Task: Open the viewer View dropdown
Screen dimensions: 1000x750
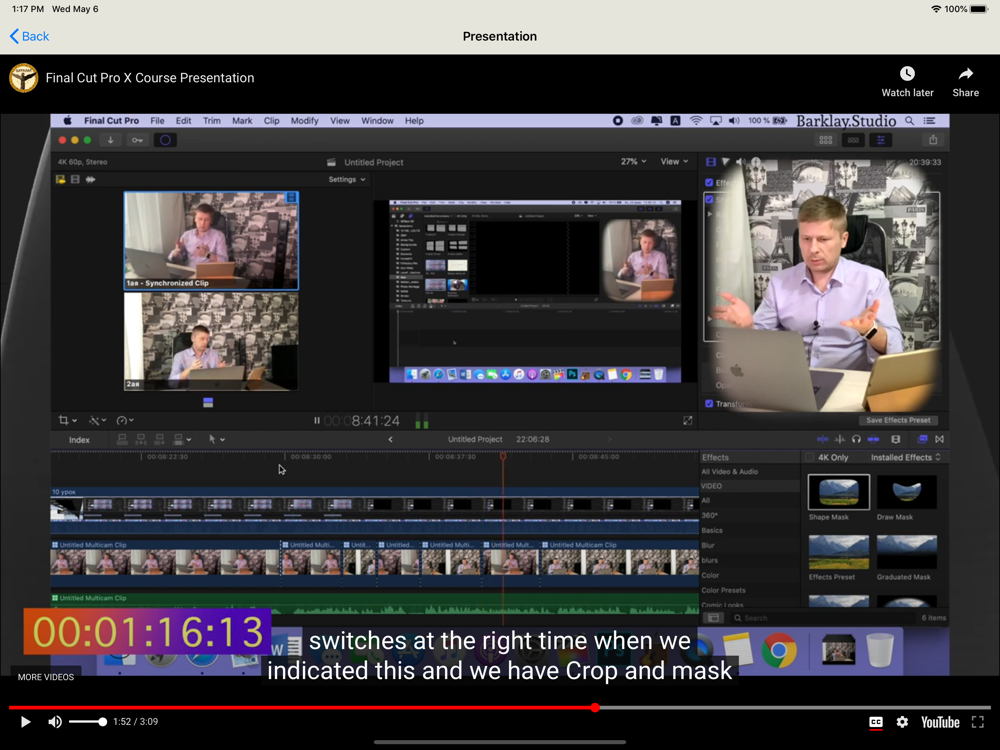Action: click(x=674, y=161)
